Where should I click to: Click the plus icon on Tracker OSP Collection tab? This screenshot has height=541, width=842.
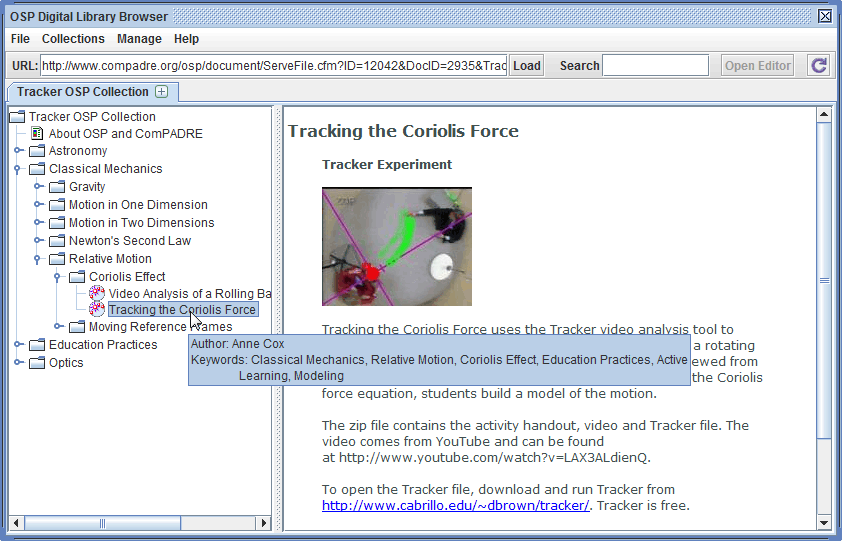162,92
